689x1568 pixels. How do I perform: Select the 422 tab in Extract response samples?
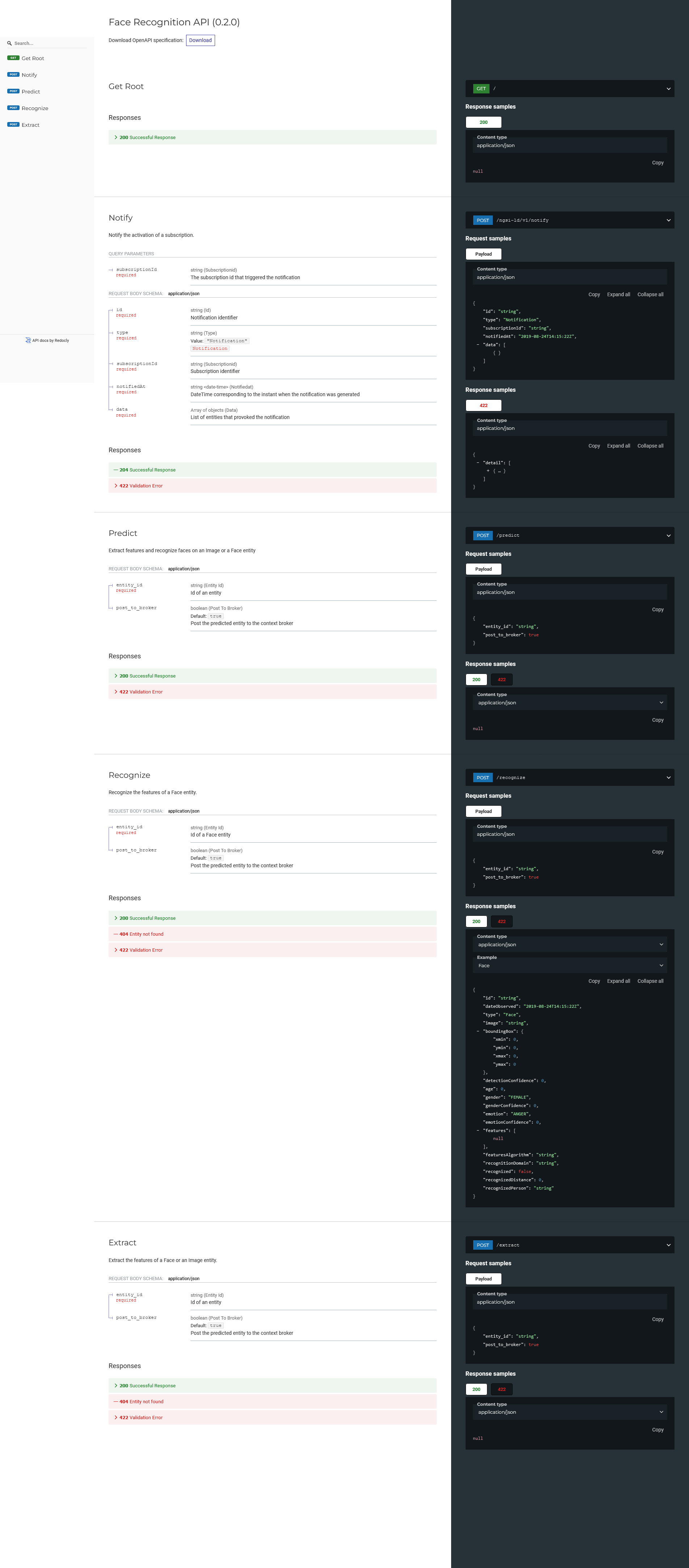(501, 1389)
